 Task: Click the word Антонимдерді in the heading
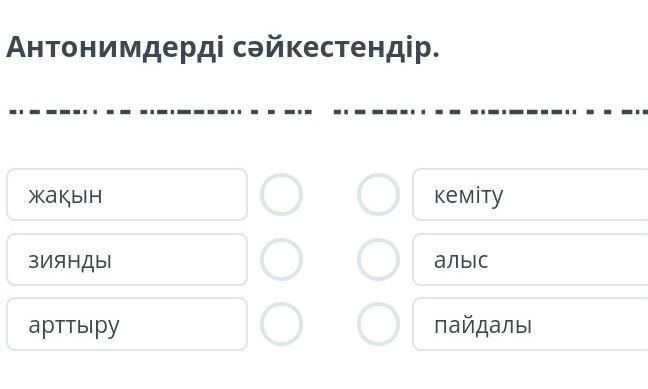point(115,48)
